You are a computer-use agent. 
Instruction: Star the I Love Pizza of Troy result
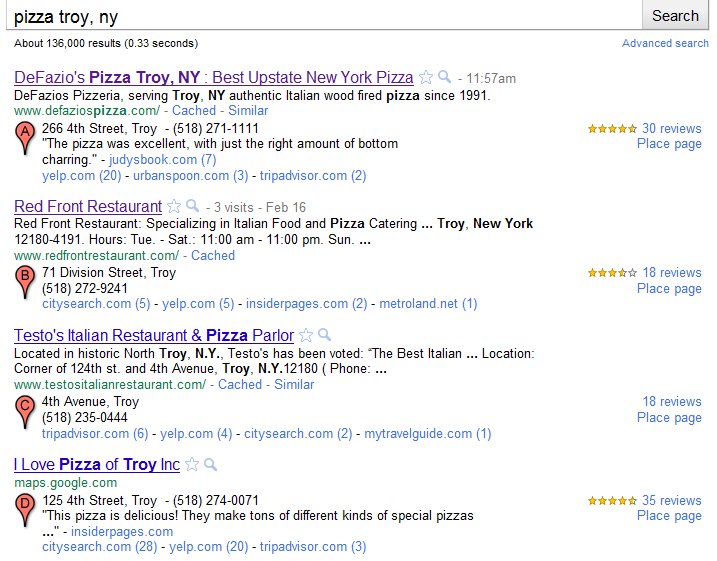click(192, 465)
